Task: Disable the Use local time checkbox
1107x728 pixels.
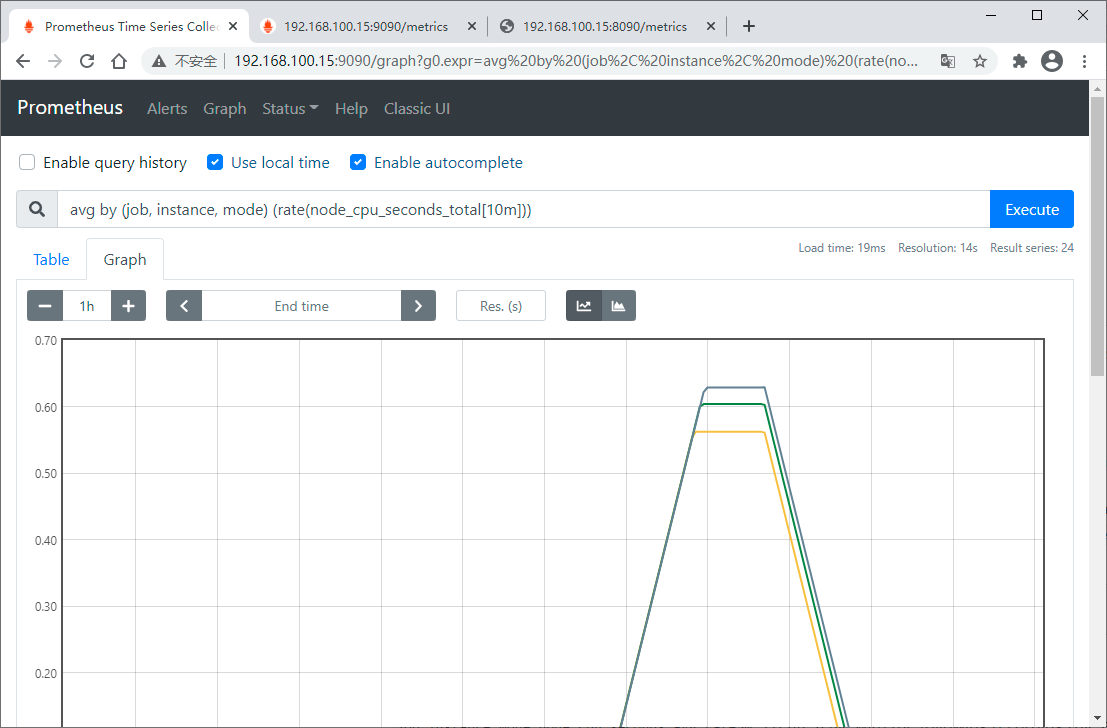Action: click(x=214, y=162)
